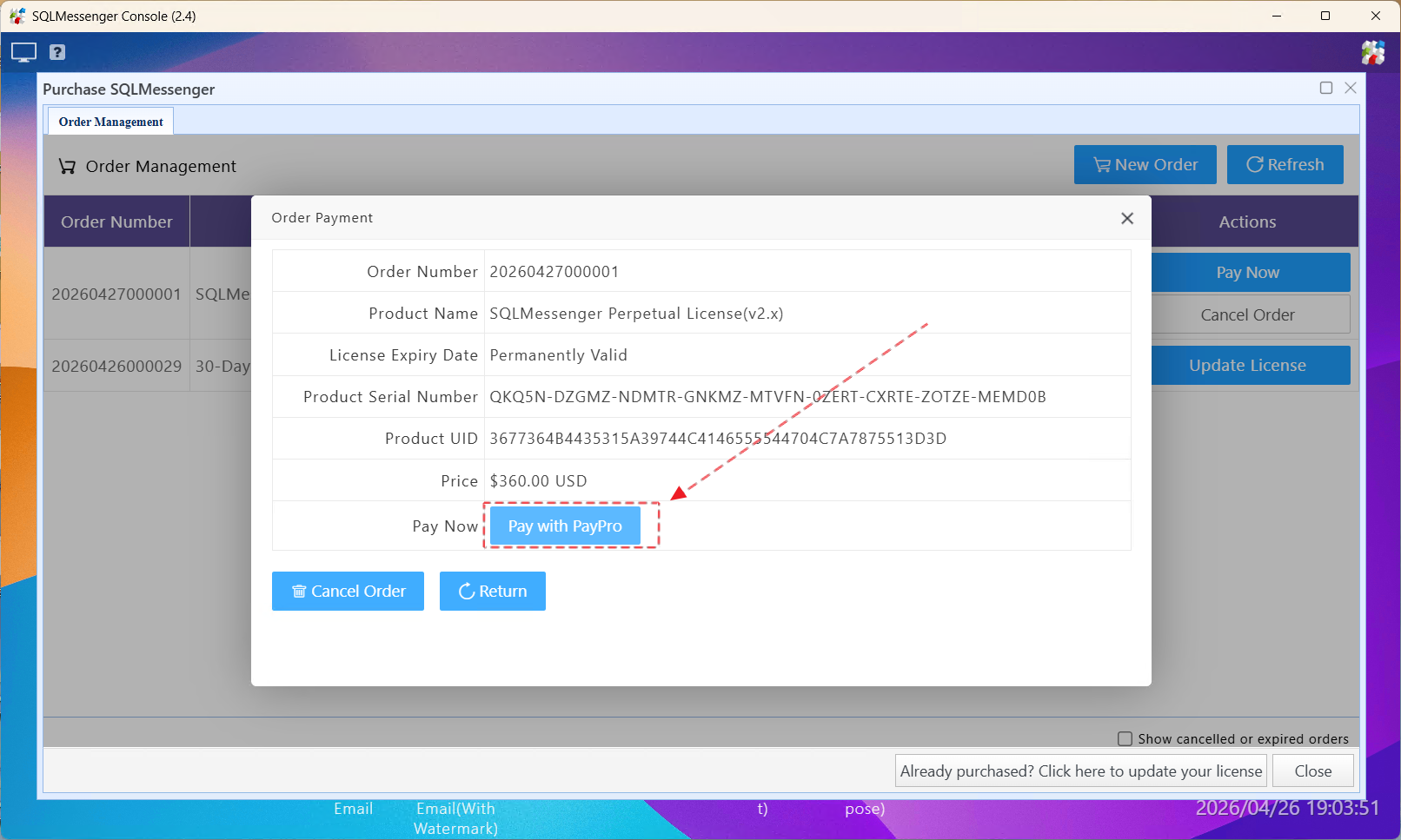Minimize the SQLMessenger Console window
The width and height of the screenshot is (1401, 840).
click(x=1277, y=16)
